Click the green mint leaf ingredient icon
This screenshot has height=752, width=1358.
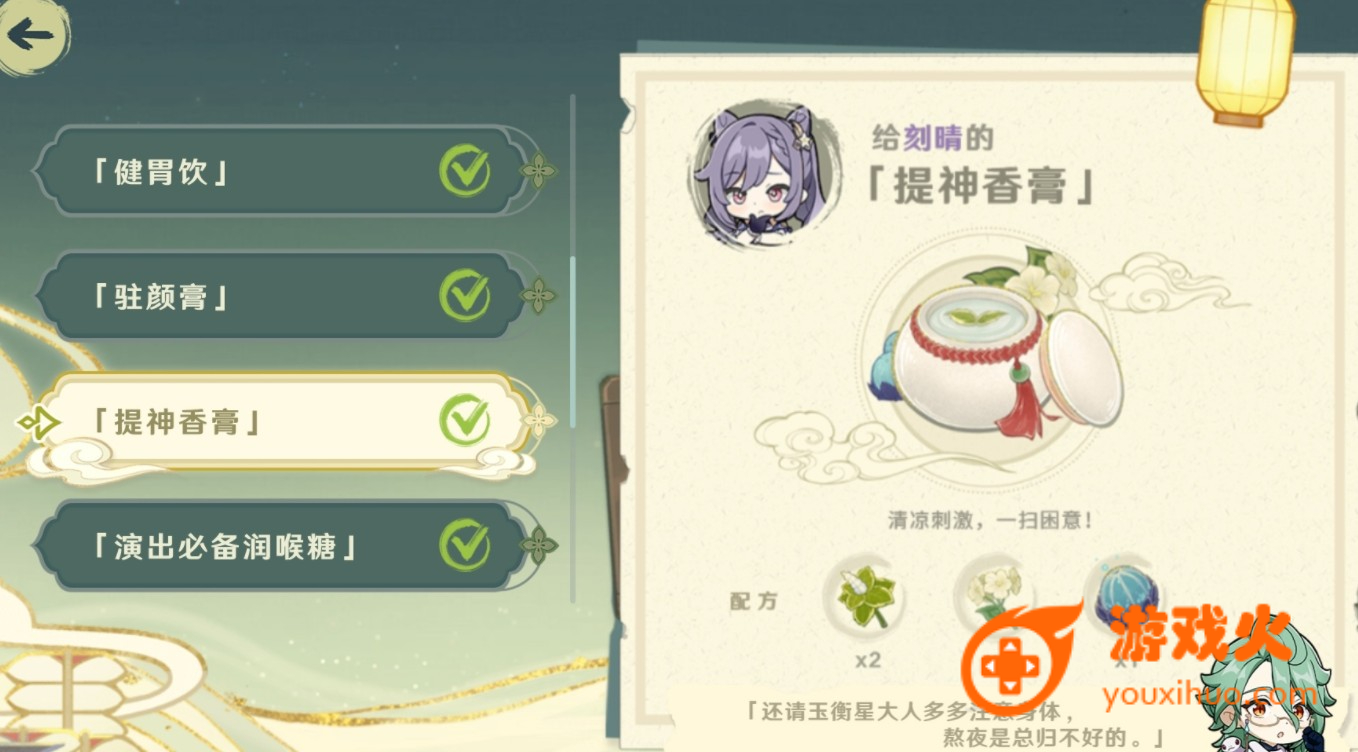click(866, 598)
